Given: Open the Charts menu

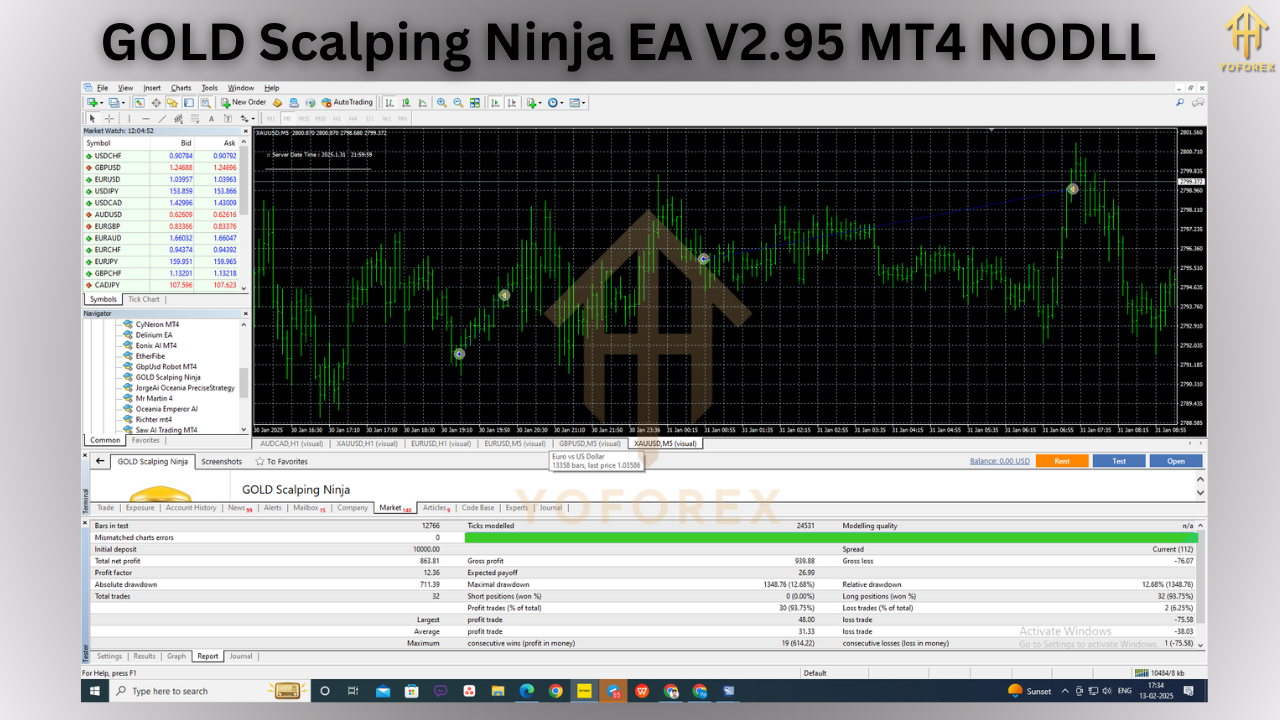Looking at the screenshot, I should point(180,87).
